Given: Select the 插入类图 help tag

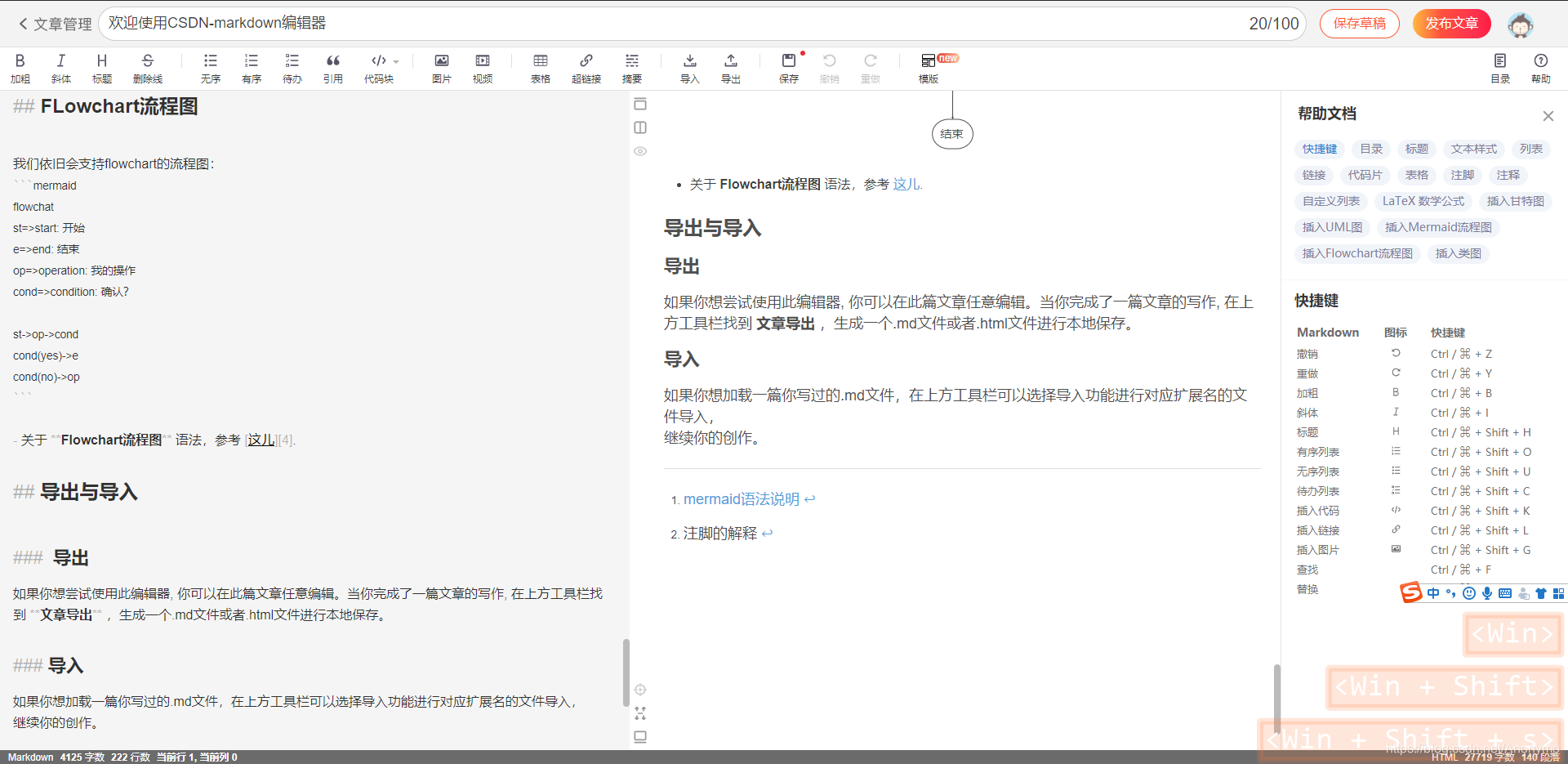Looking at the screenshot, I should (x=1459, y=253).
